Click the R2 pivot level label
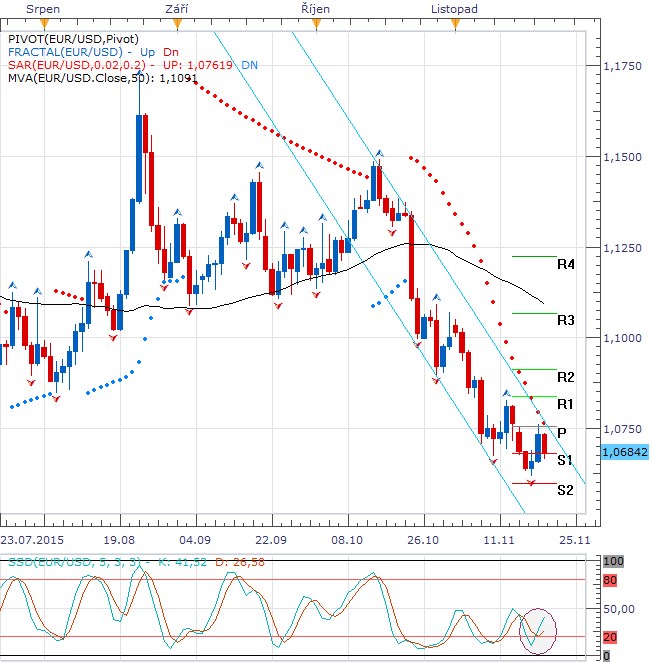Viewport: 658px width, 662px height. click(566, 377)
